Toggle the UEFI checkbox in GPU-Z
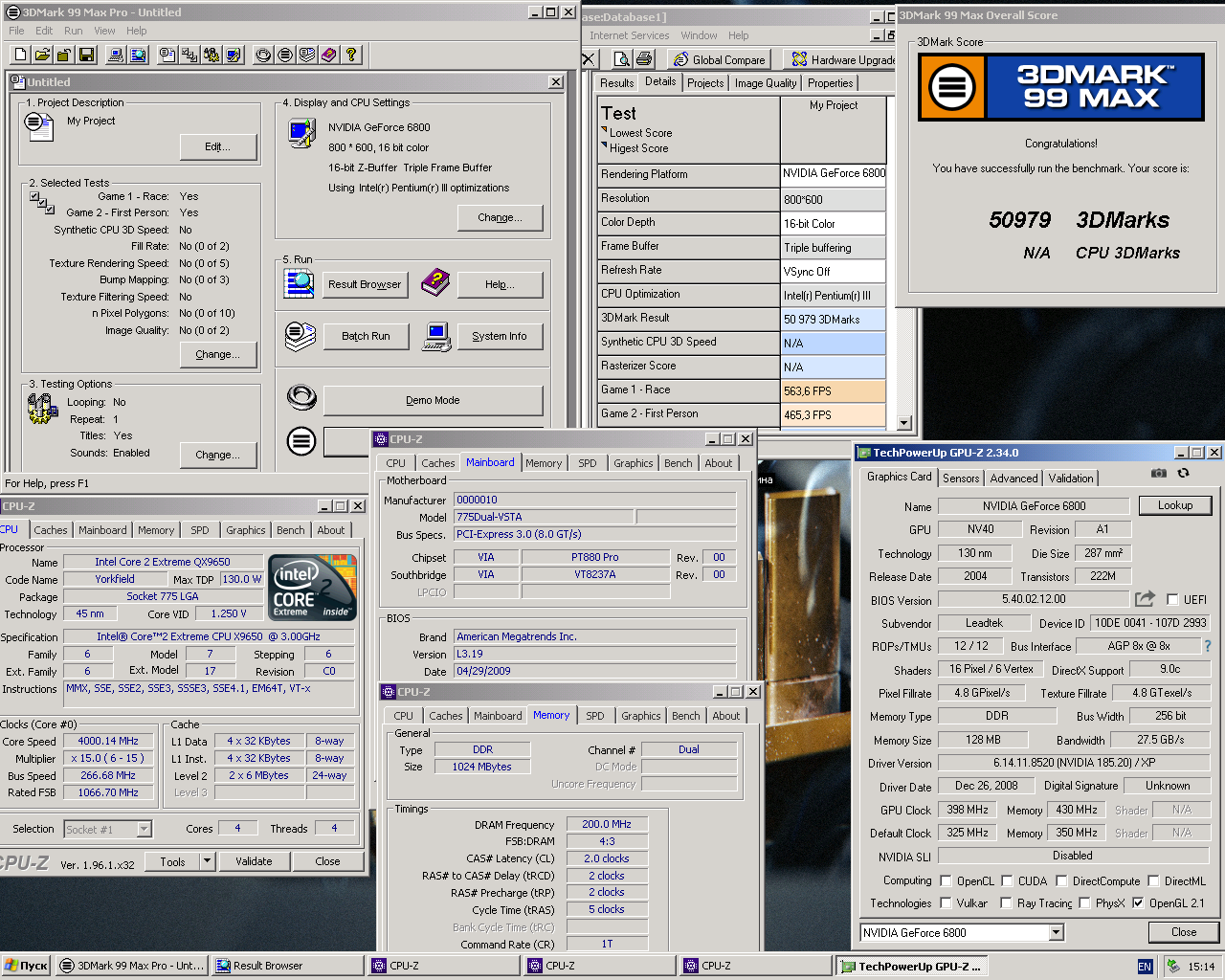Image resolution: width=1225 pixels, height=980 pixels. [x=1172, y=600]
